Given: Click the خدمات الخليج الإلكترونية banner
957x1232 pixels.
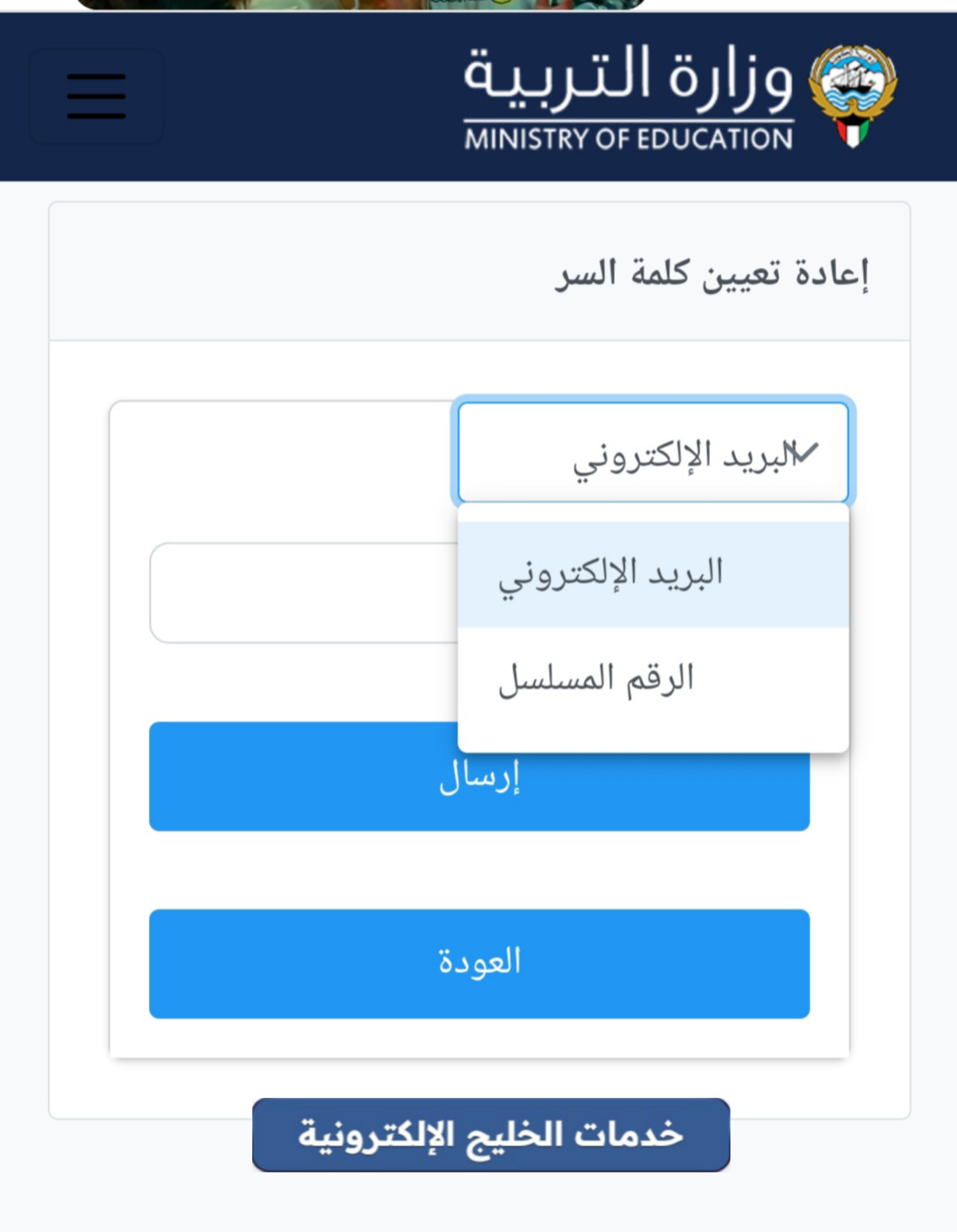Looking at the screenshot, I should click(491, 1134).
